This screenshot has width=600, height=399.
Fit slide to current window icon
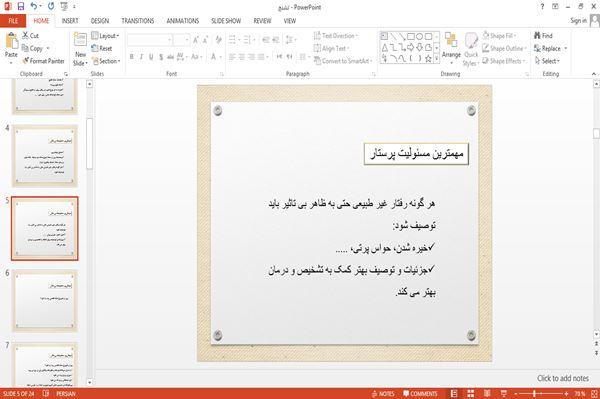click(x=594, y=393)
